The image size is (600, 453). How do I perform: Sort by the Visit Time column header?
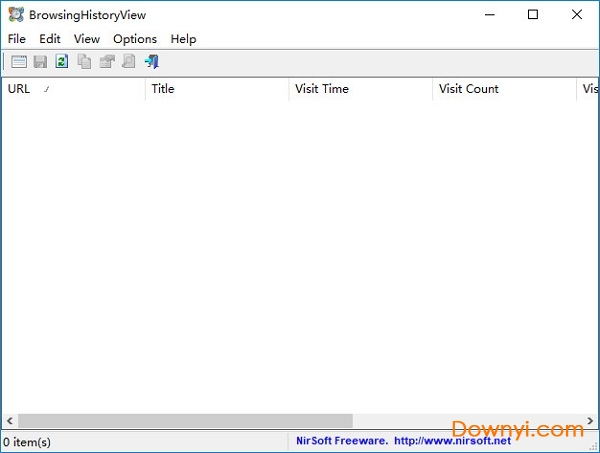pos(361,89)
